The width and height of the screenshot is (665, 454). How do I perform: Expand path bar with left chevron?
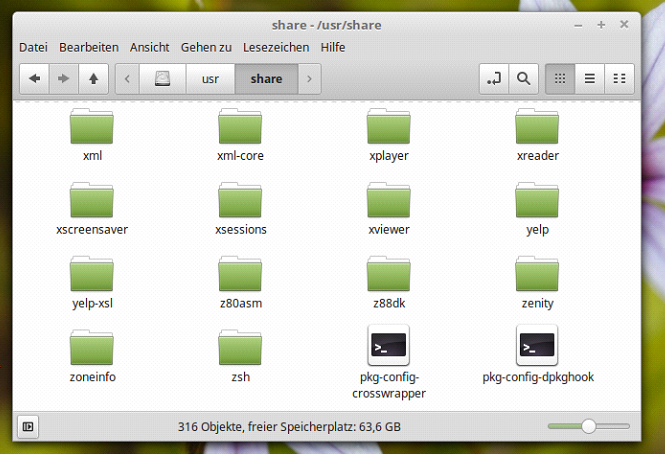[x=127, y=79]
